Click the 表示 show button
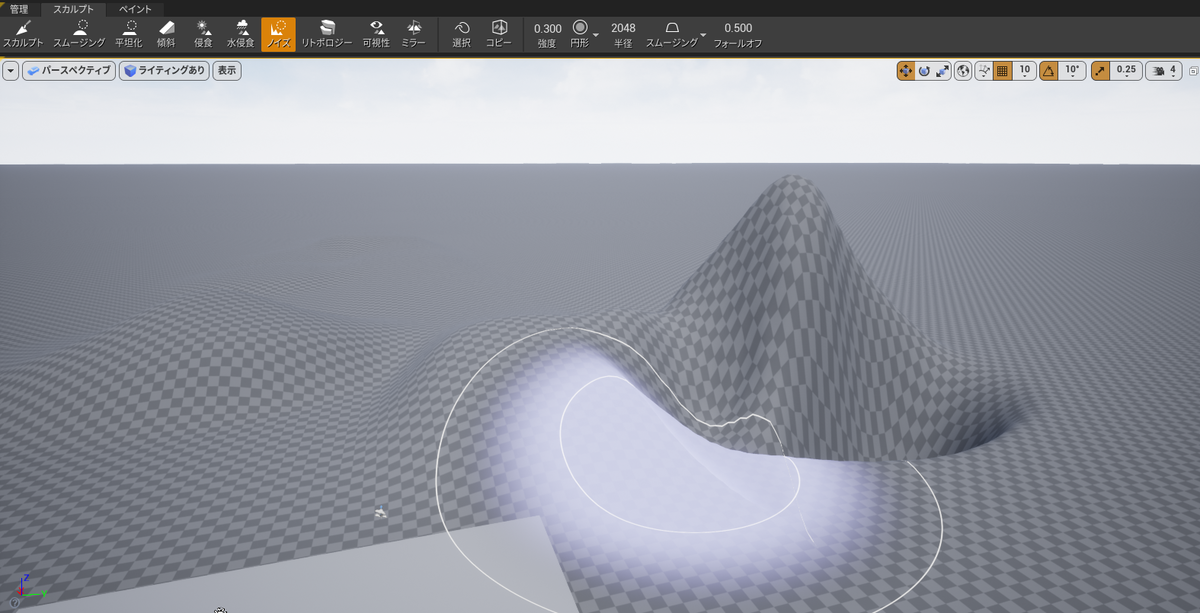Viewport: 1200px width, 613px height. [227, 71]
